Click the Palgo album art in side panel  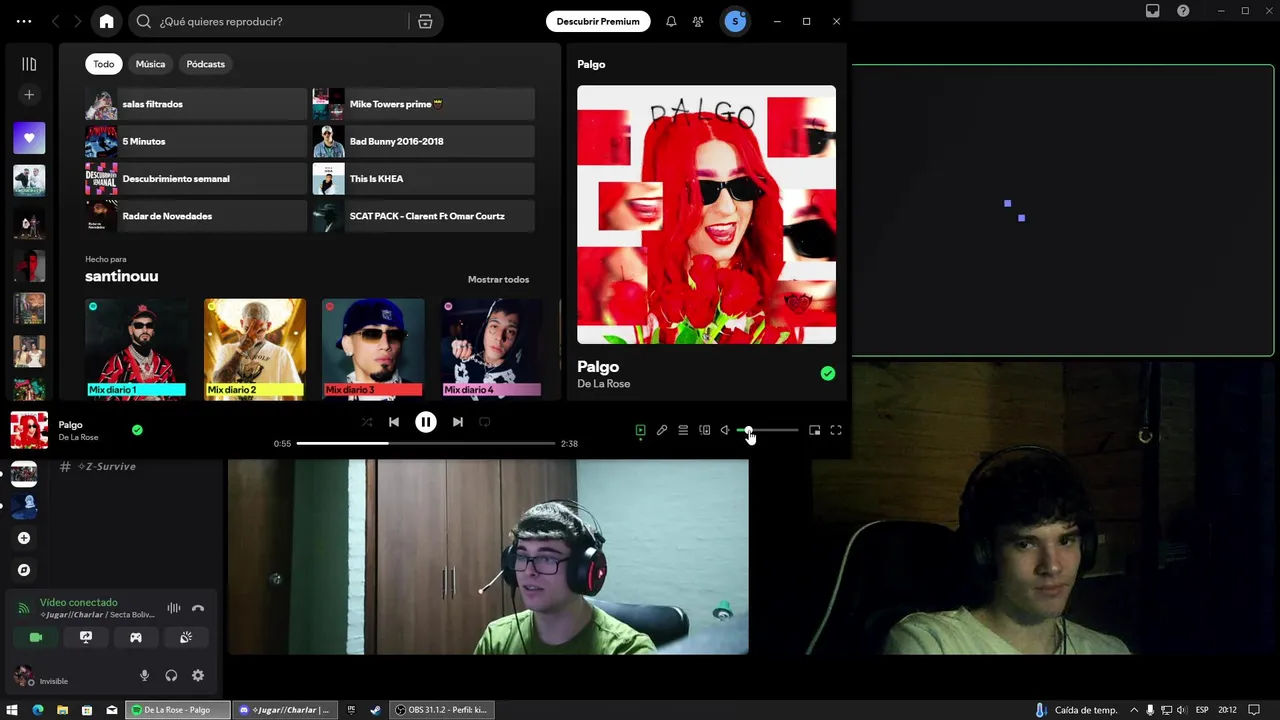(706, 214)
